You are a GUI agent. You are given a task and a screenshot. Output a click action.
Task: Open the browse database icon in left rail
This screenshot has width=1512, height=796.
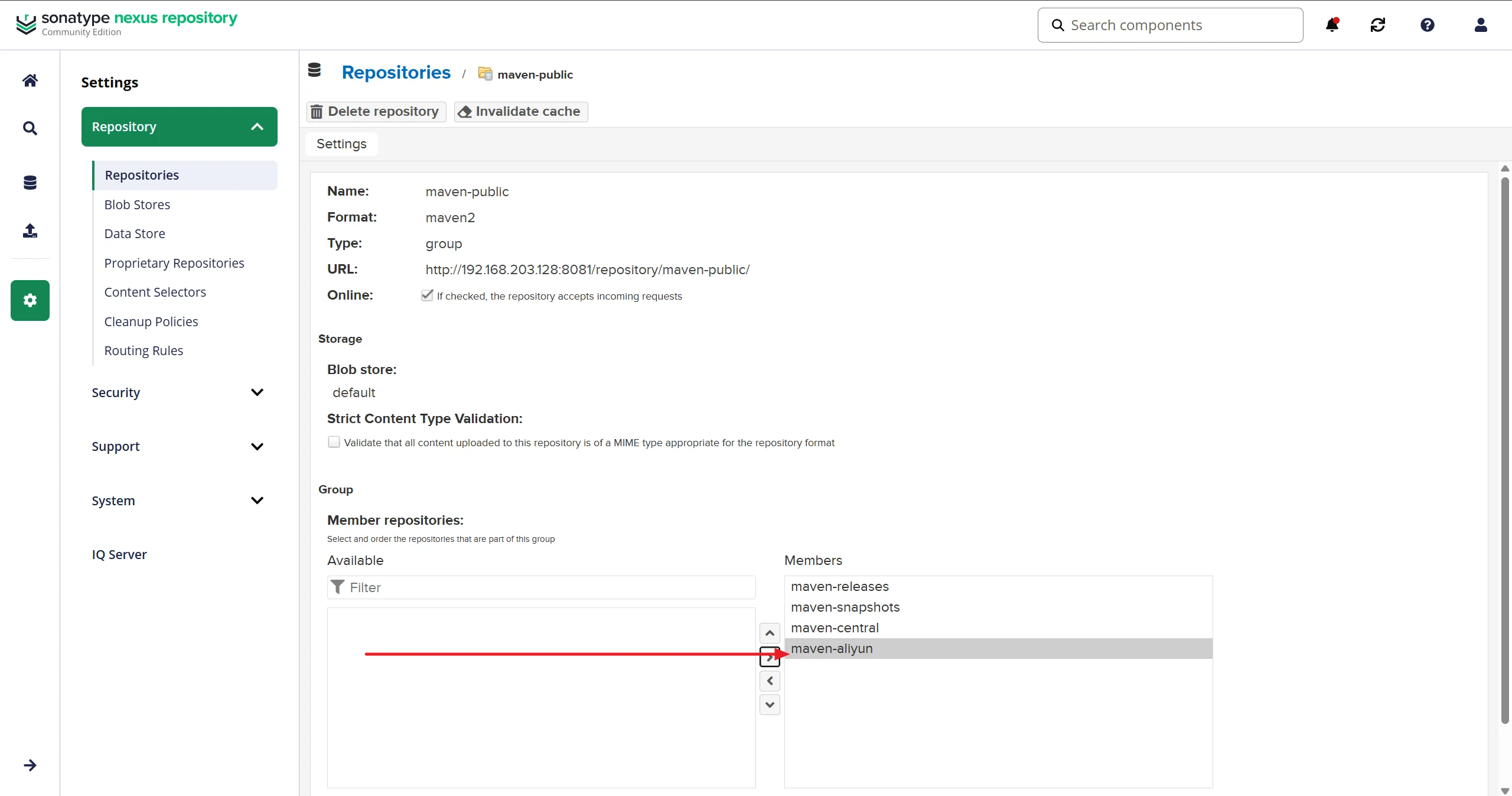pyautogui.click(x=30, y=183)
